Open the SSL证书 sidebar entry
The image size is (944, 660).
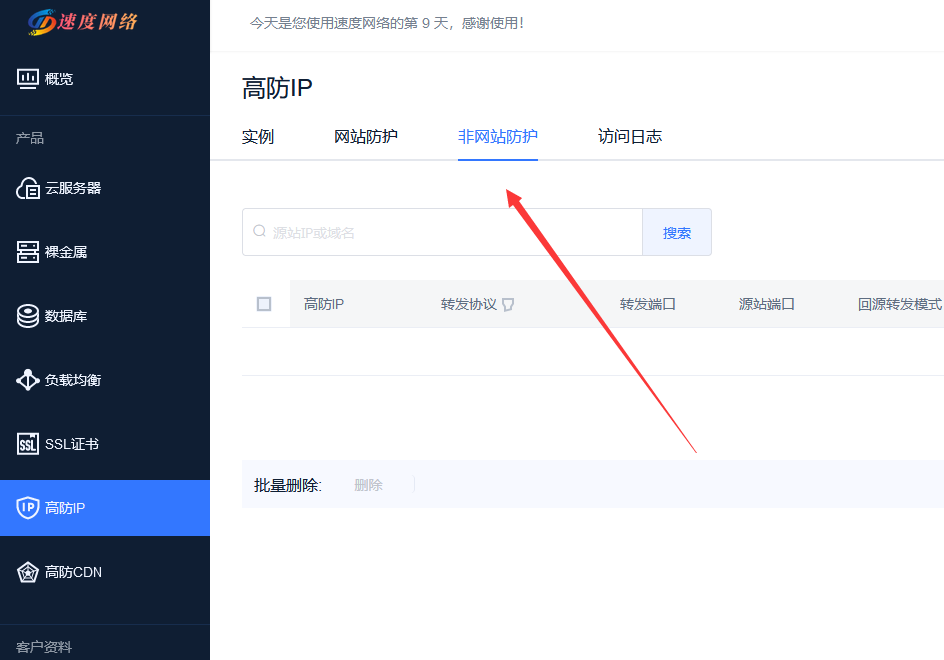pos(105,444)
